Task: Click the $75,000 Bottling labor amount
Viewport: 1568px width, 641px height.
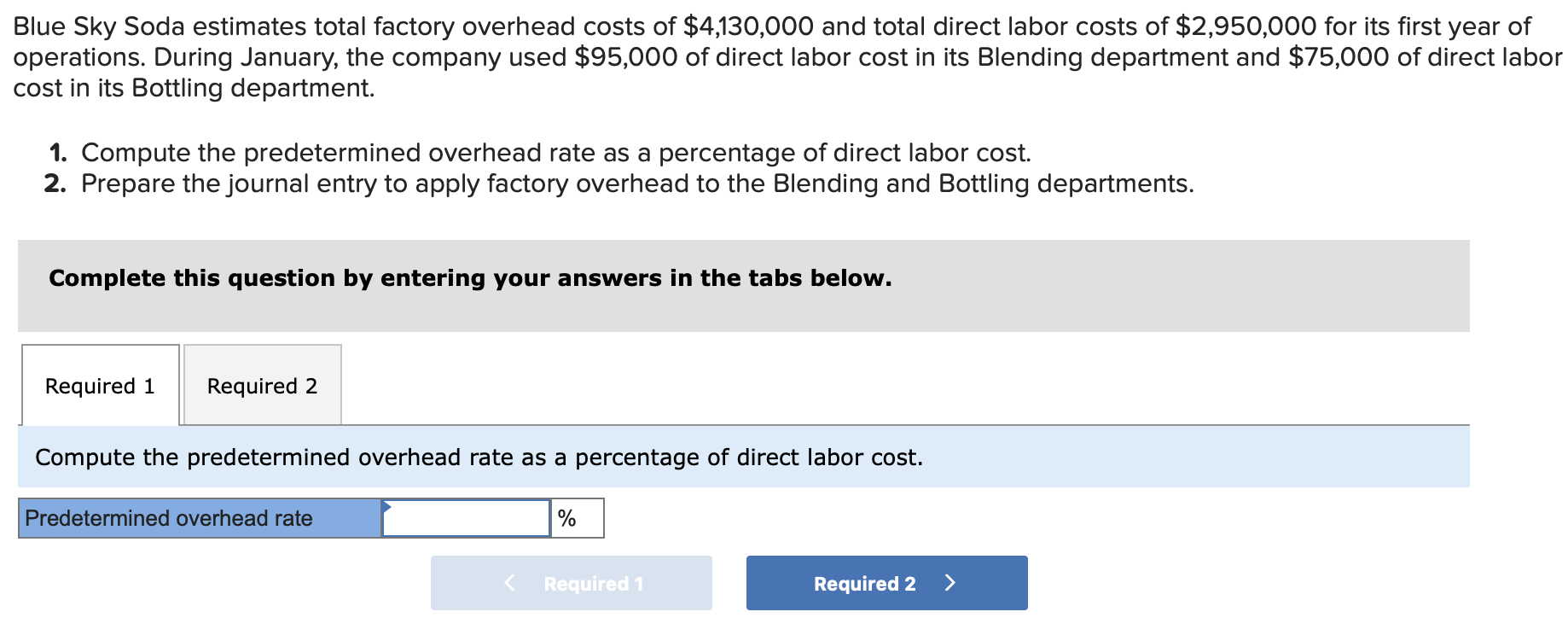Action: point(1339,57)
